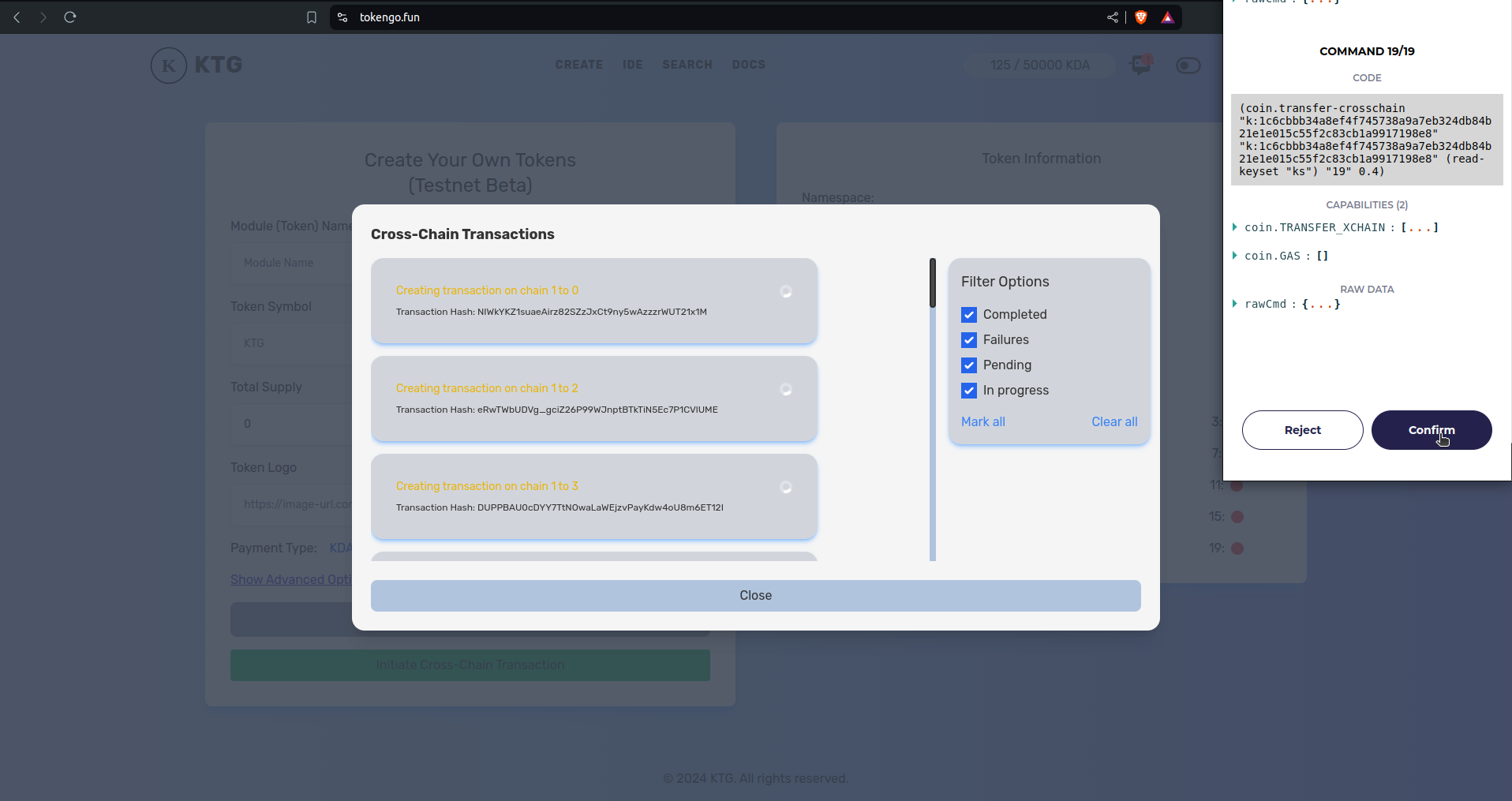The image size is (1512, 801).
Task: Click Initiate Cross-Chain Transaction button
Action: pyautogui.click(x=470, y=665)
